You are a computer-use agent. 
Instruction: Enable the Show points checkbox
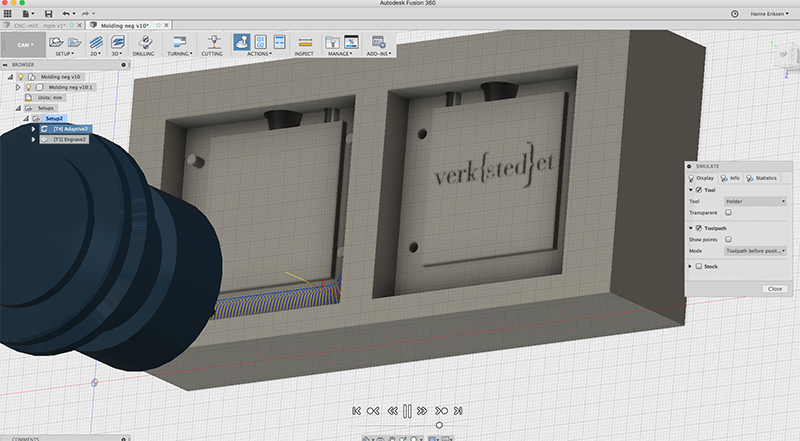729,239
